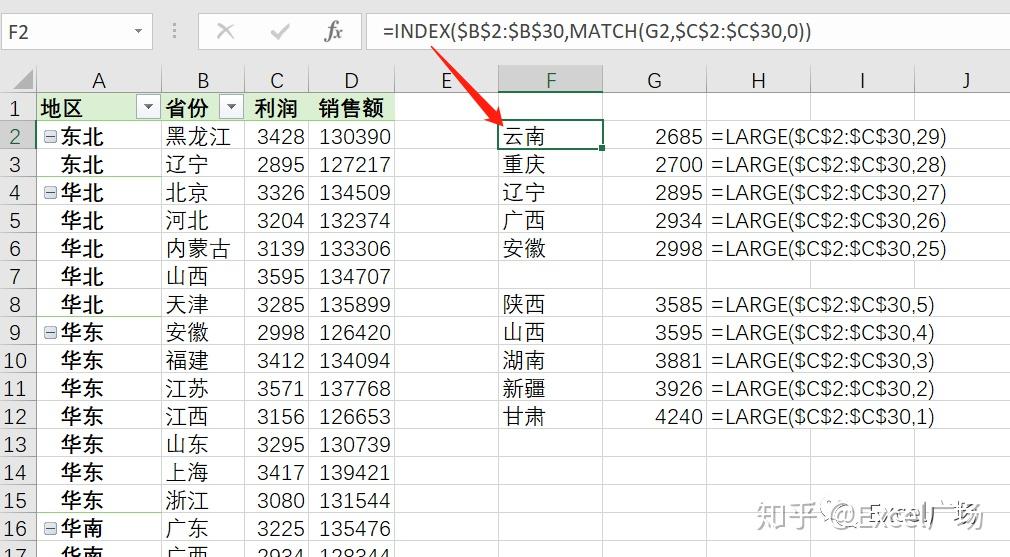The width and height of the screenshot is (1010, 557).
Task: Collapse the 华东 group in row 9
Action: point(50,332)
